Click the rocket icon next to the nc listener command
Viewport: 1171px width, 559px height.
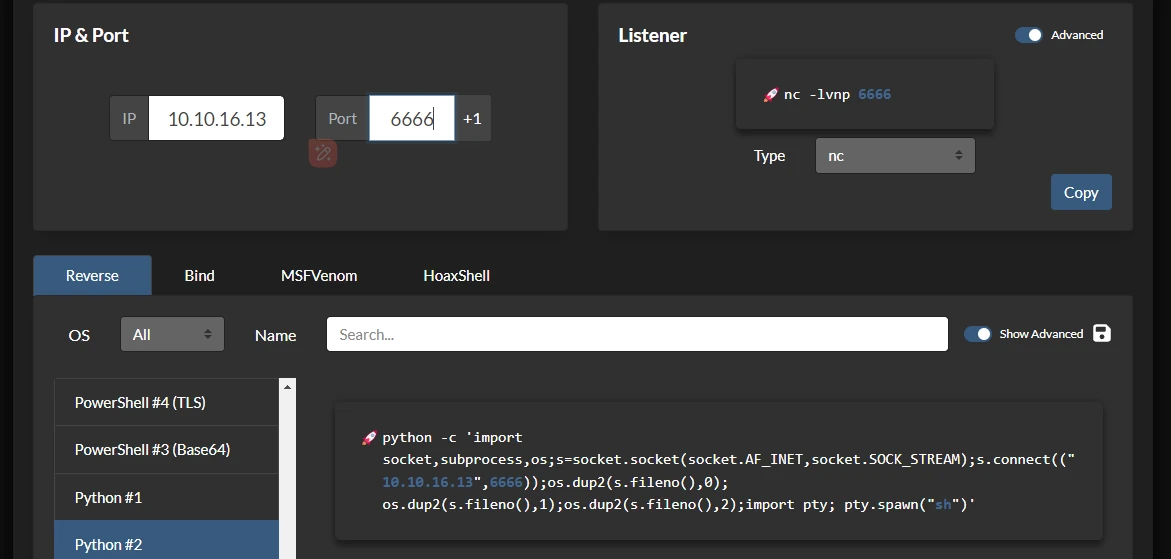click(x=770, y=95)
